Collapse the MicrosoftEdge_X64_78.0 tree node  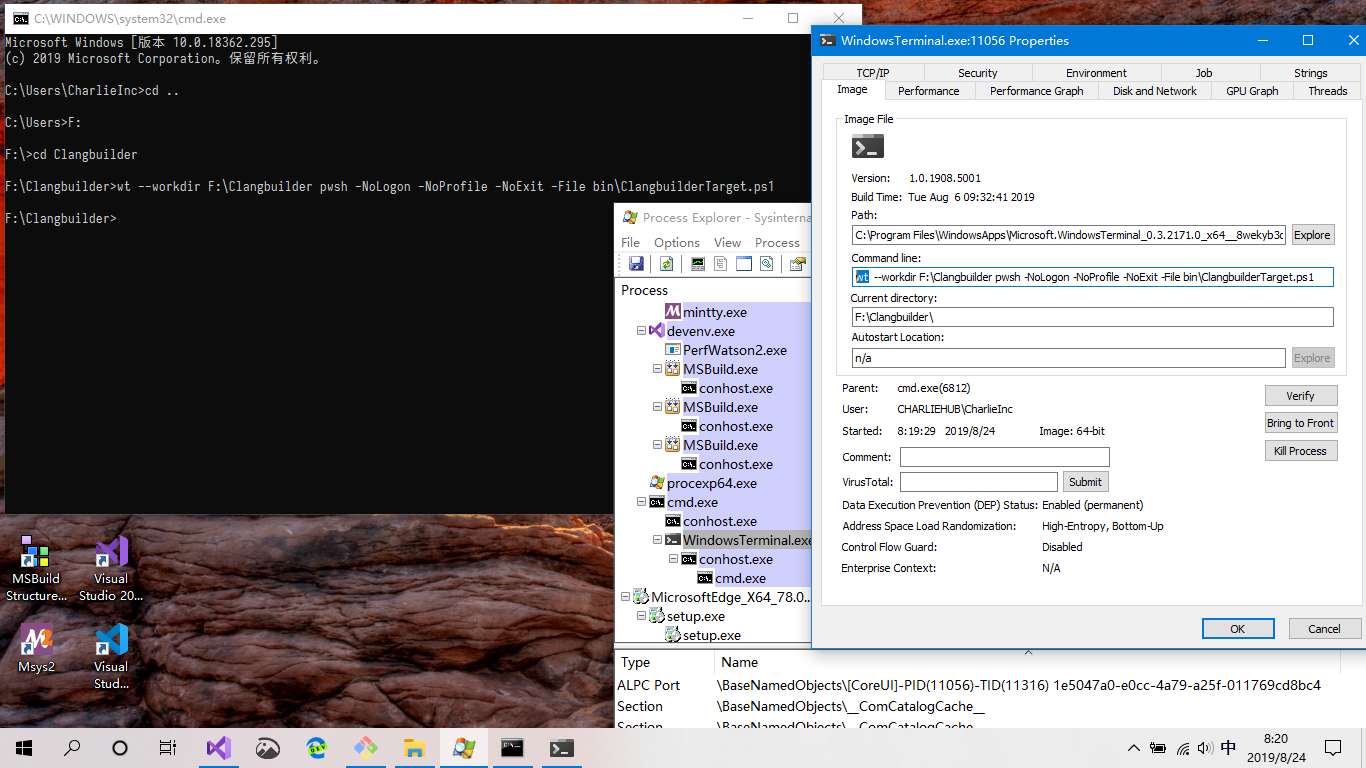625,597
